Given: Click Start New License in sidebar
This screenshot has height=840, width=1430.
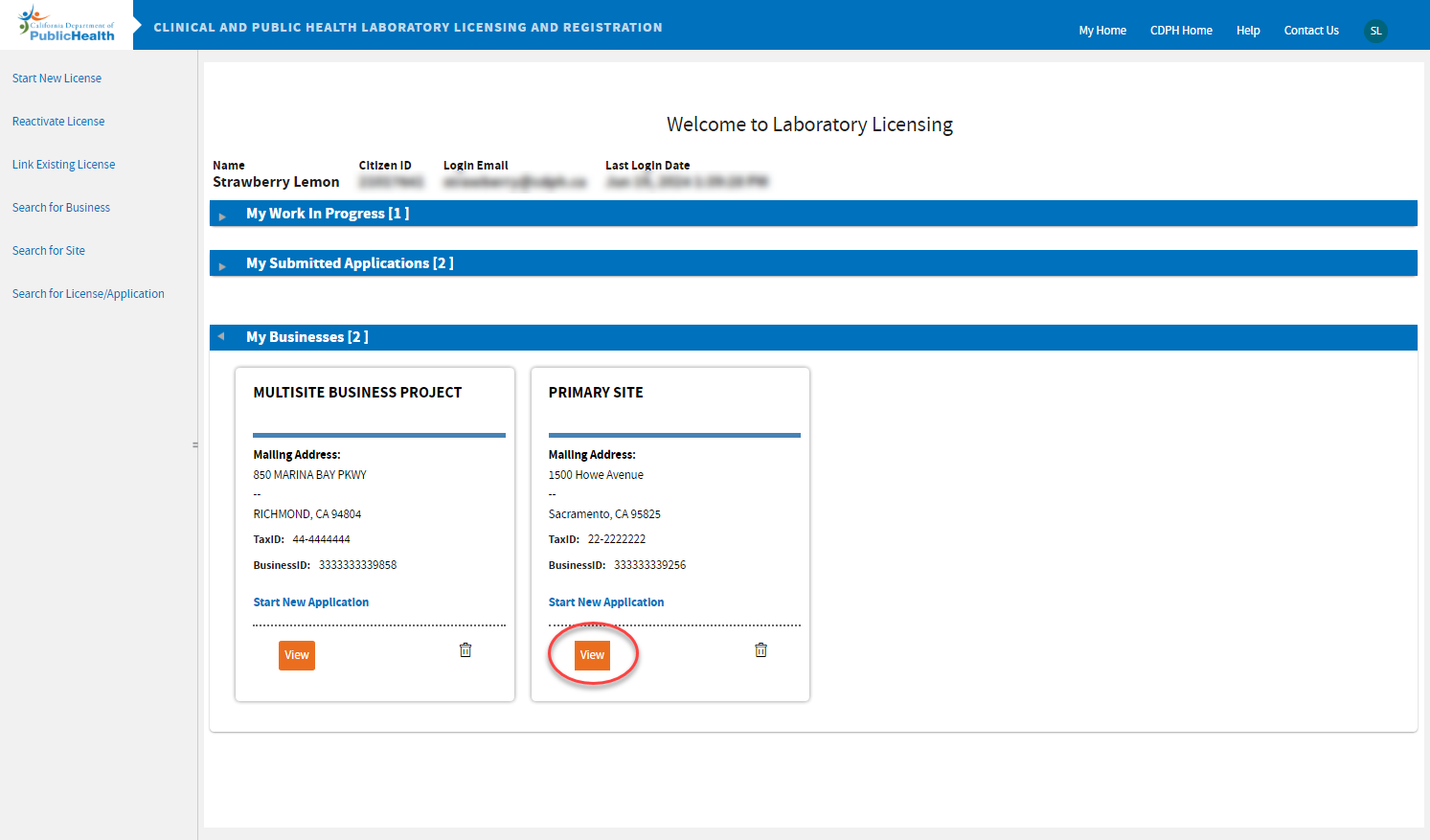Looking at the screenshot, I should click(57, 79).
